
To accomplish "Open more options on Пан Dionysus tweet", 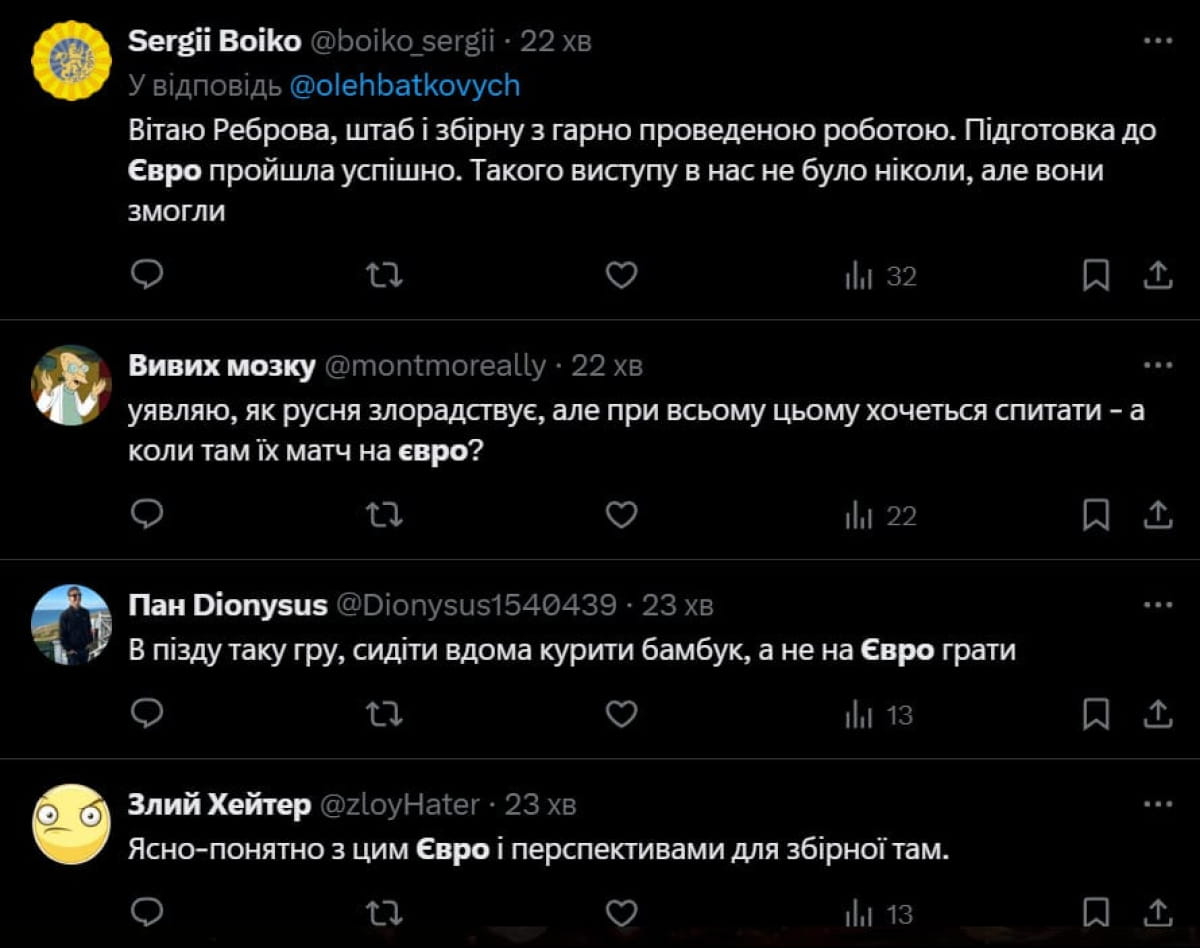I will click(x=1157, y=605).
